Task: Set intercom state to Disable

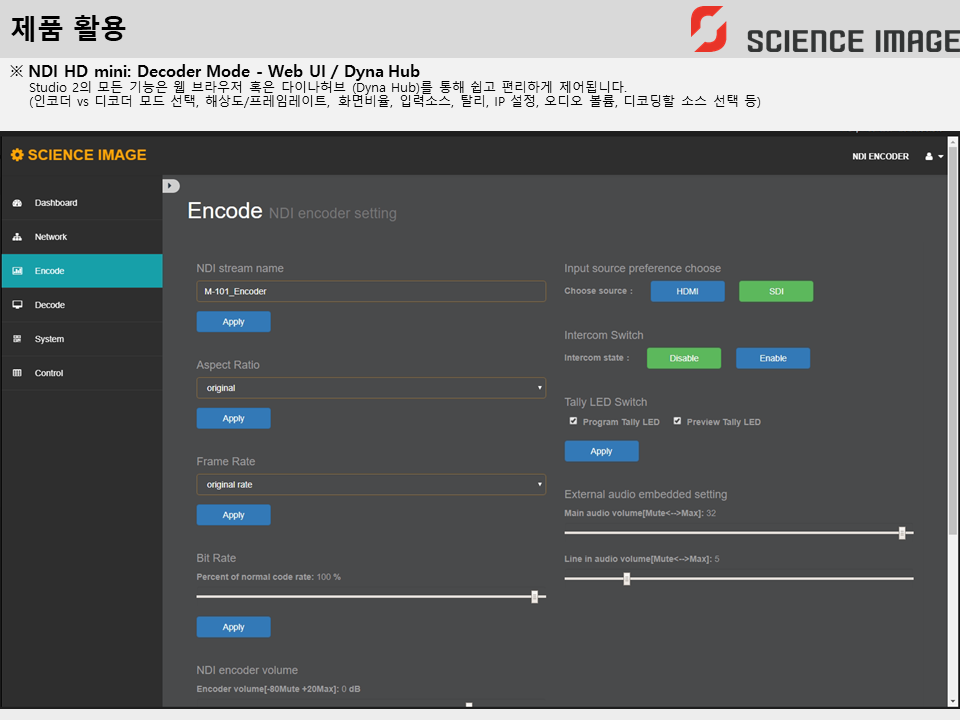Action: pyautogui.click(x=684, y=358)
